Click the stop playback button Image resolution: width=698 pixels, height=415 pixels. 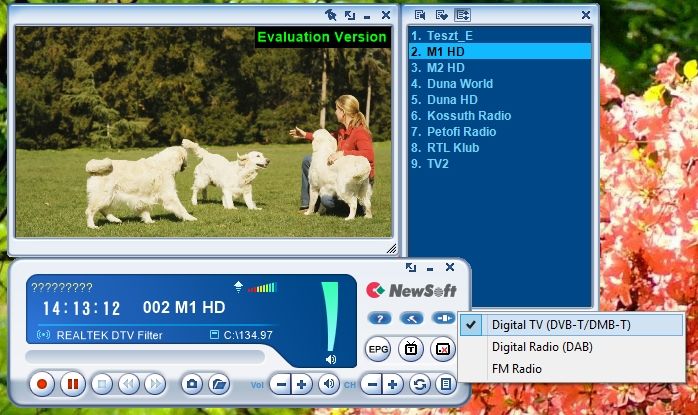click(x=102, y=384)
